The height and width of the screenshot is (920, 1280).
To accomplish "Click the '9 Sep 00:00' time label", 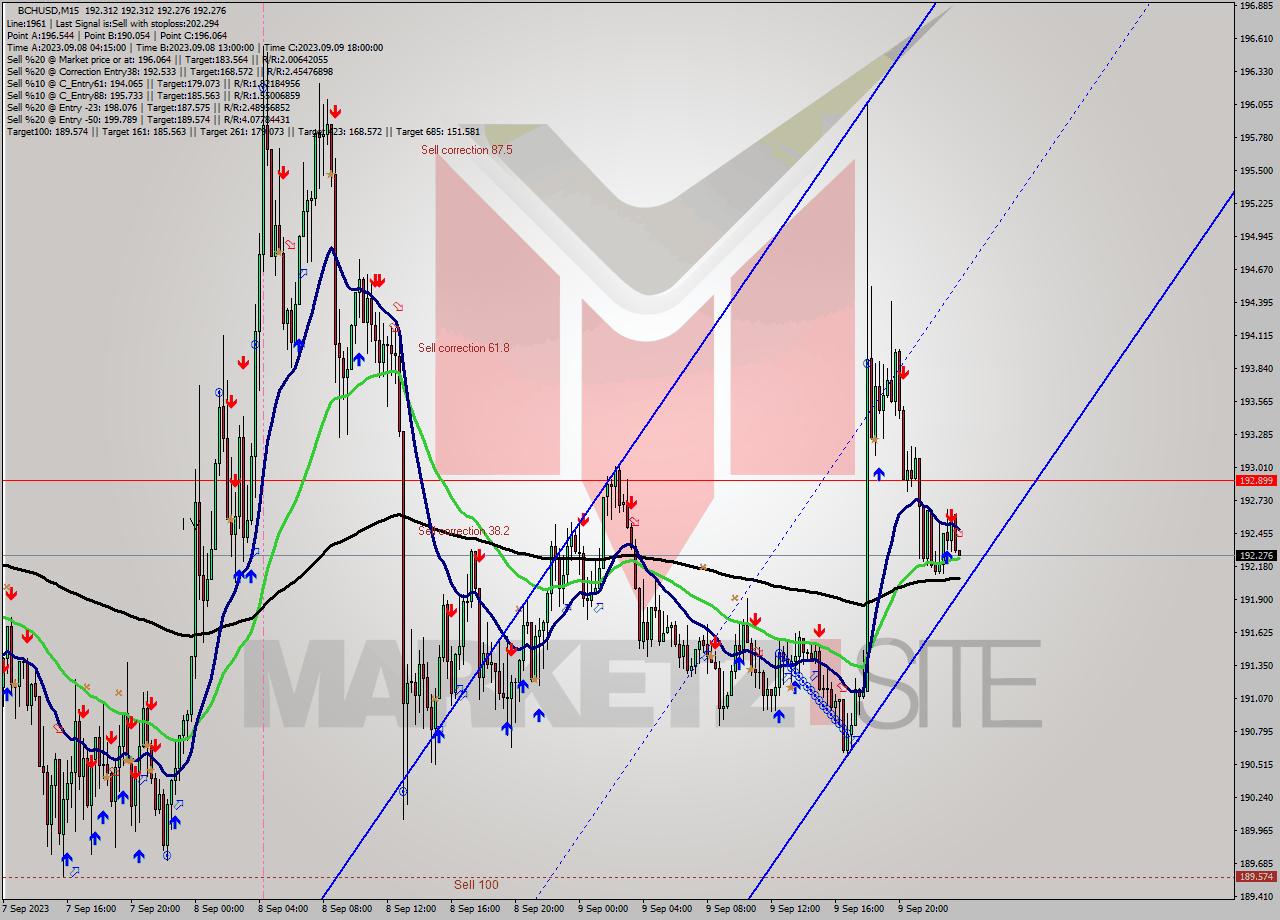I will coord(604,910).
